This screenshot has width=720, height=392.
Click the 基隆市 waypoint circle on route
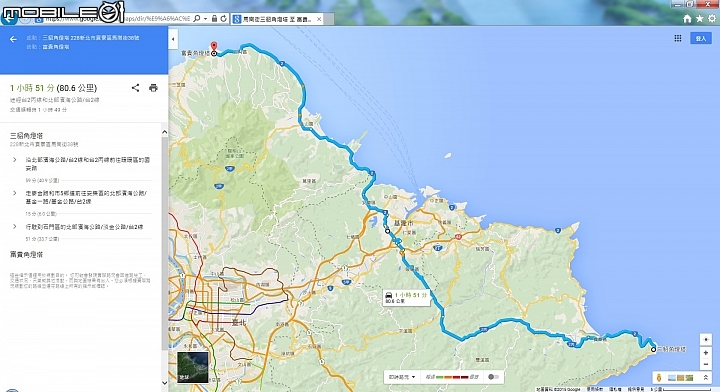388,231
